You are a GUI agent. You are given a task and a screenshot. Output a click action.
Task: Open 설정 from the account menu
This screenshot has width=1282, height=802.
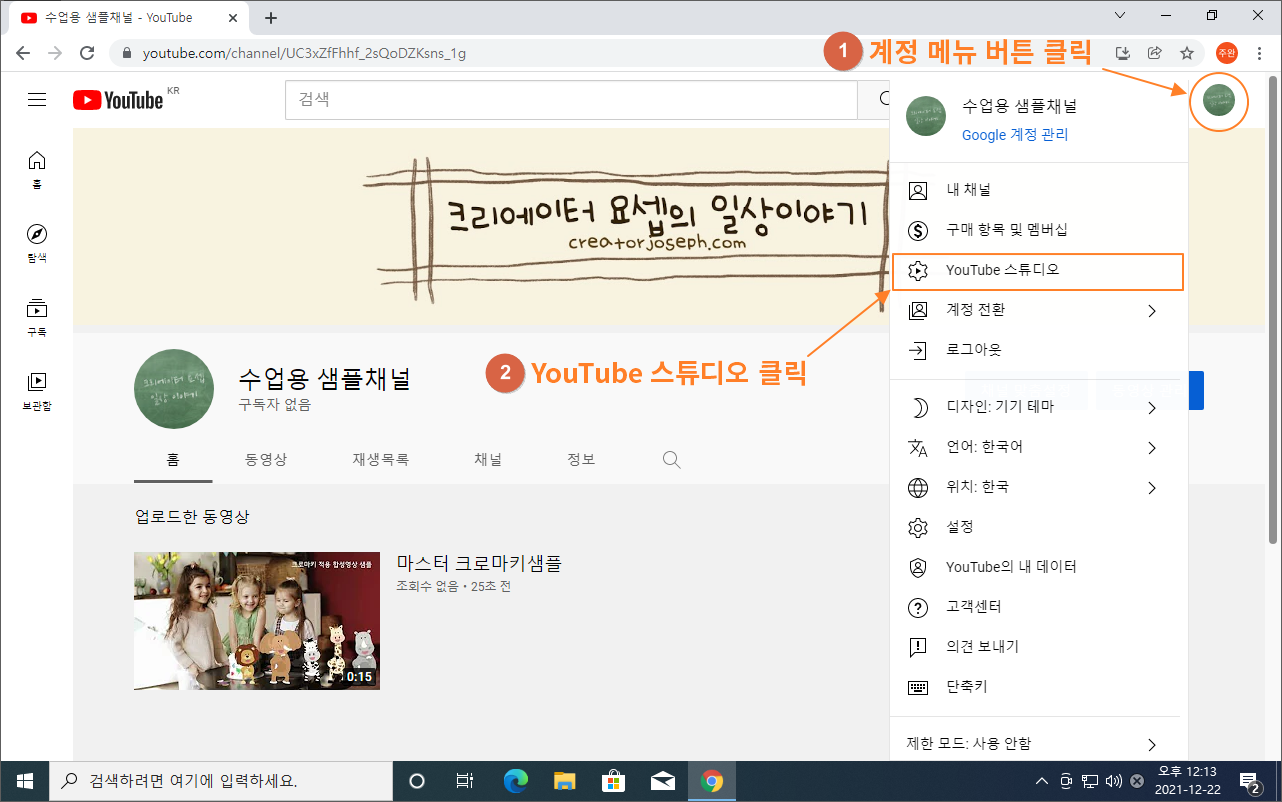click(x=1039, y=527)
